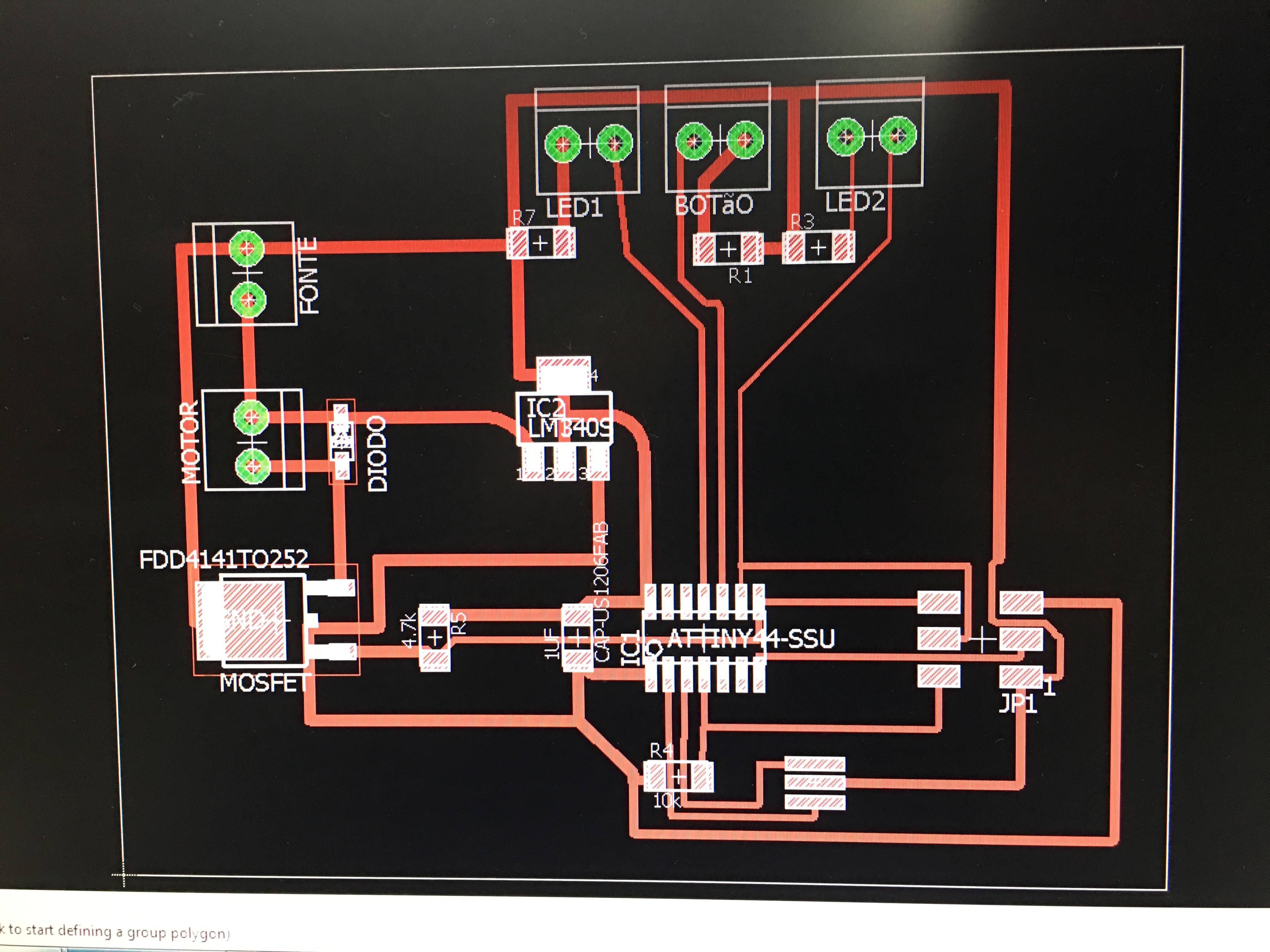
Task: Click the ATTINY44-SSU chip label
Action: 751,638
